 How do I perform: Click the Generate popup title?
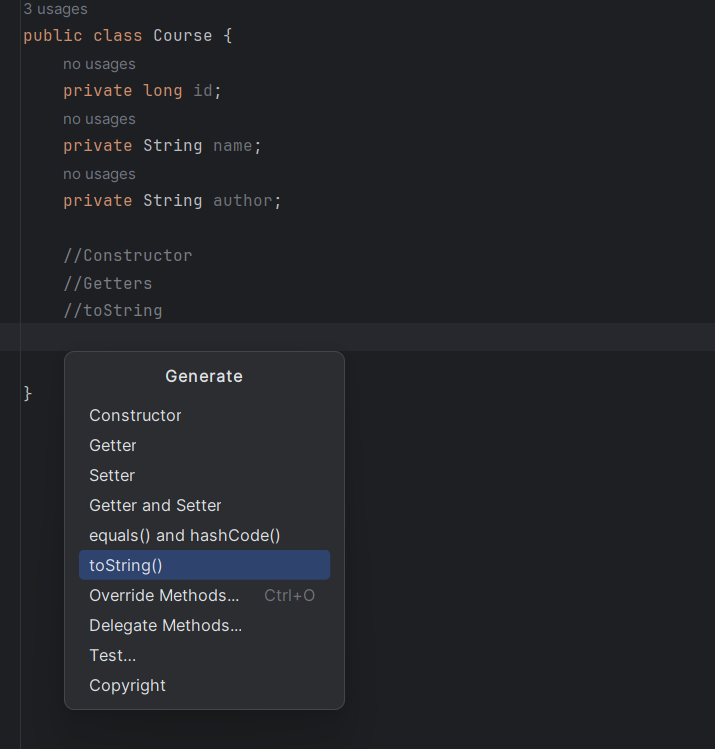(204, 376)
